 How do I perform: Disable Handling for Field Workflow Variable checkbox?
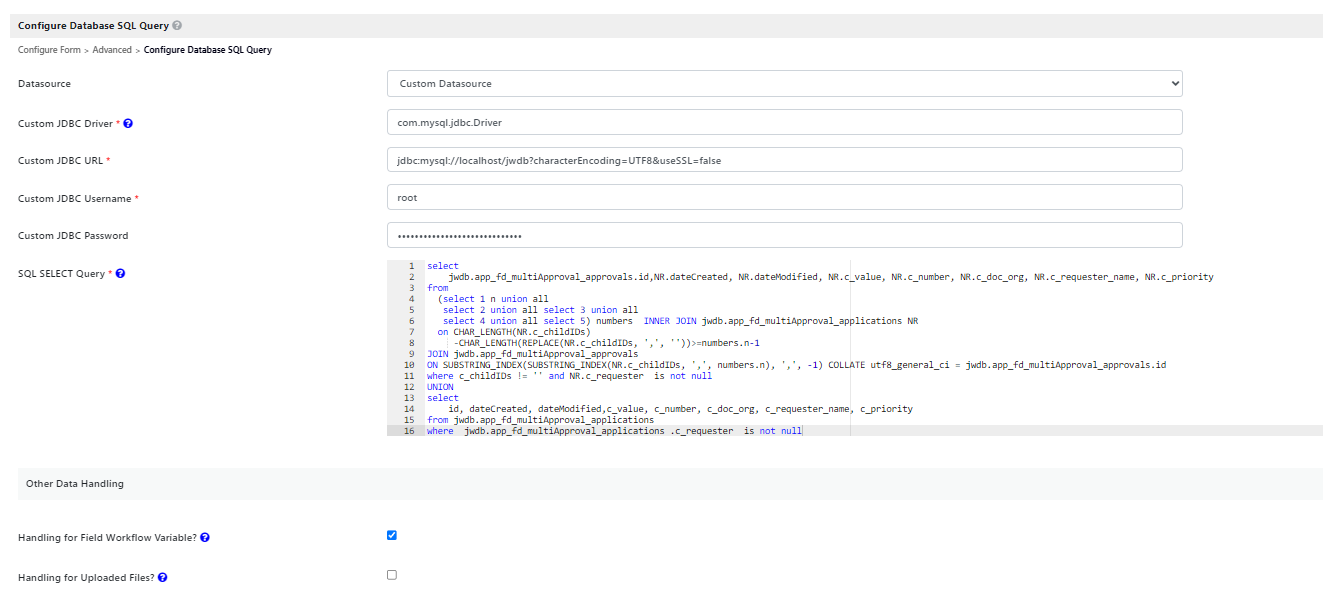click(x=392, y=535)
